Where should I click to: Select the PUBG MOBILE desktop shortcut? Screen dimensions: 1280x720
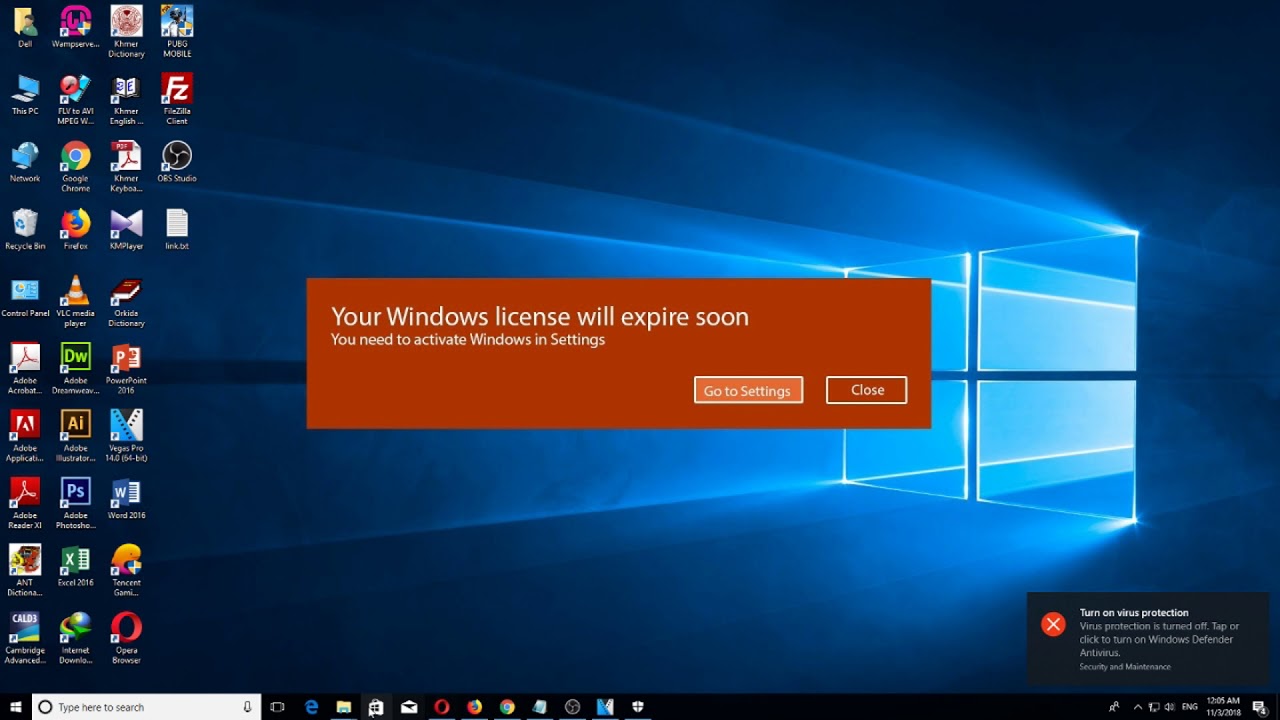pos(177,32)
